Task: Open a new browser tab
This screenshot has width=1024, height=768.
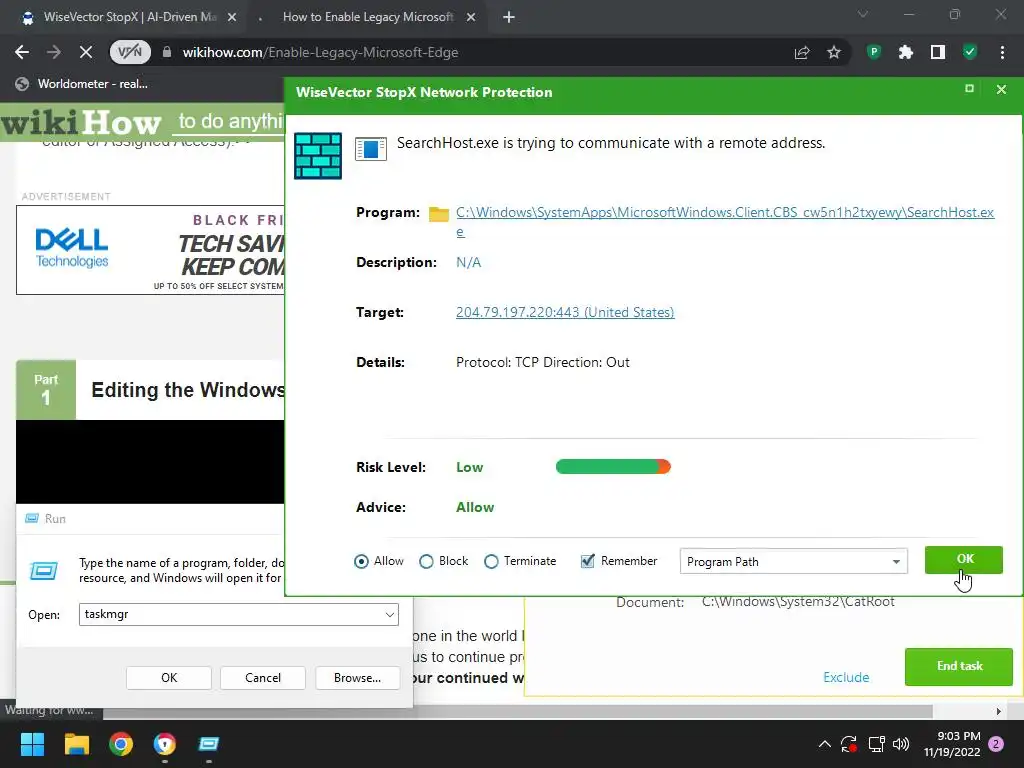Action: 509,18
